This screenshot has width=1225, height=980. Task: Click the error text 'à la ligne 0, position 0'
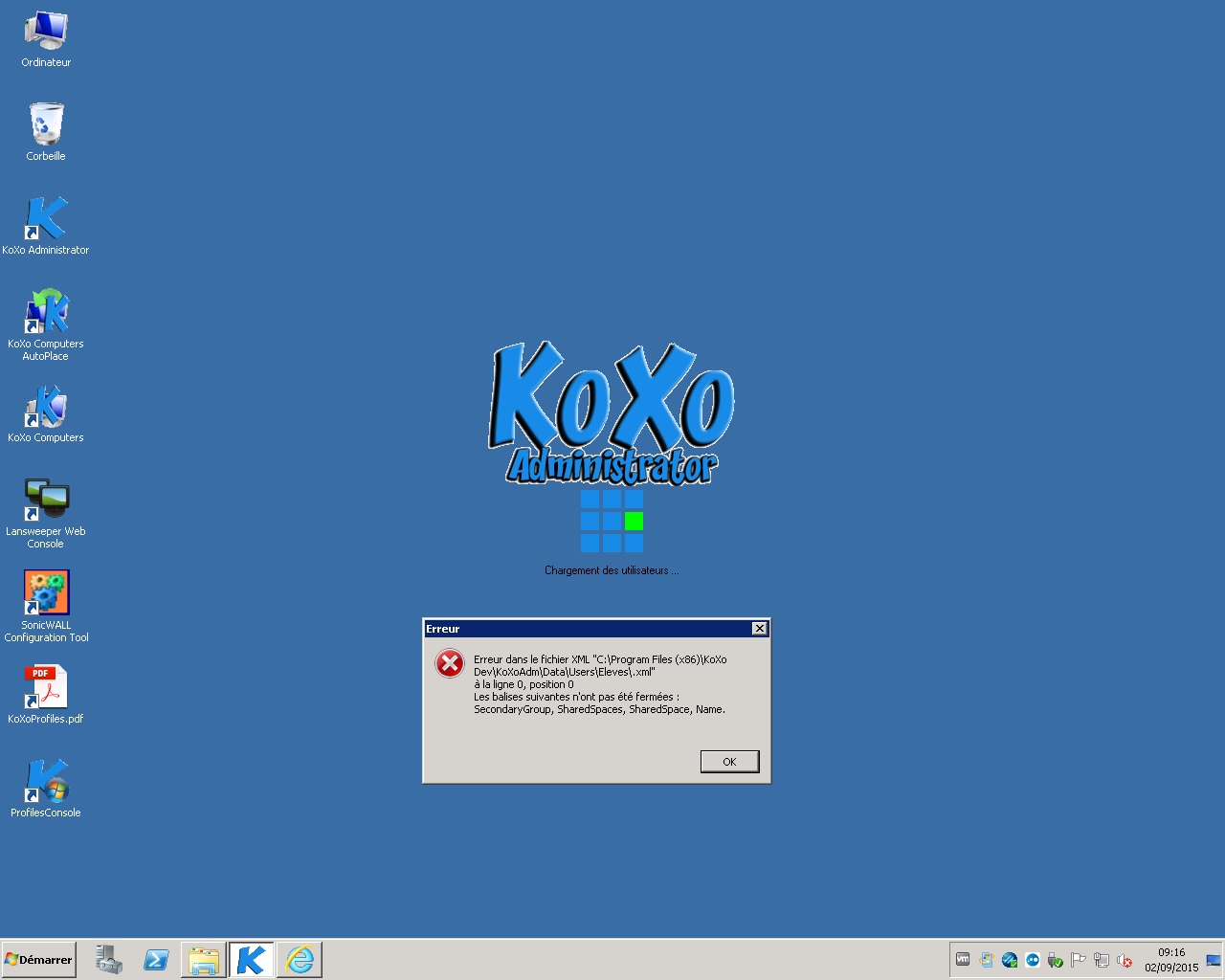point(523,684)
